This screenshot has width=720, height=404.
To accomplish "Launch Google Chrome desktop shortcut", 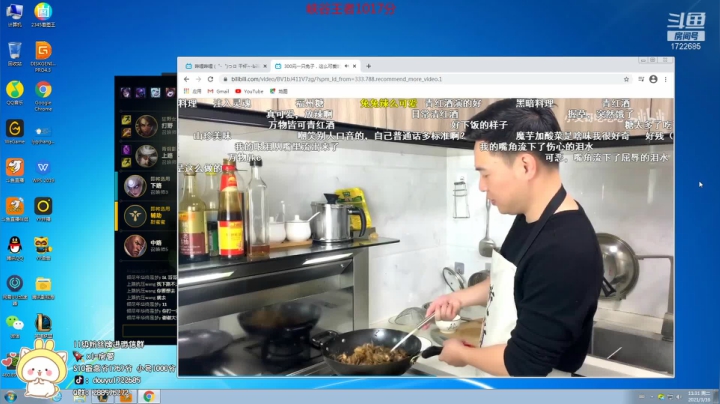I will [43, 95].
